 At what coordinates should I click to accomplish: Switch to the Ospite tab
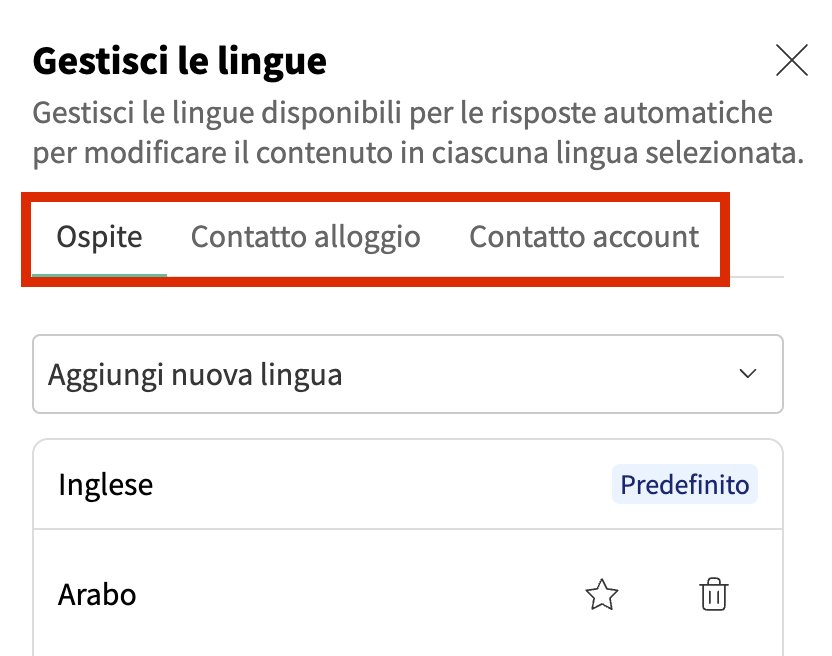coord(99,238)
